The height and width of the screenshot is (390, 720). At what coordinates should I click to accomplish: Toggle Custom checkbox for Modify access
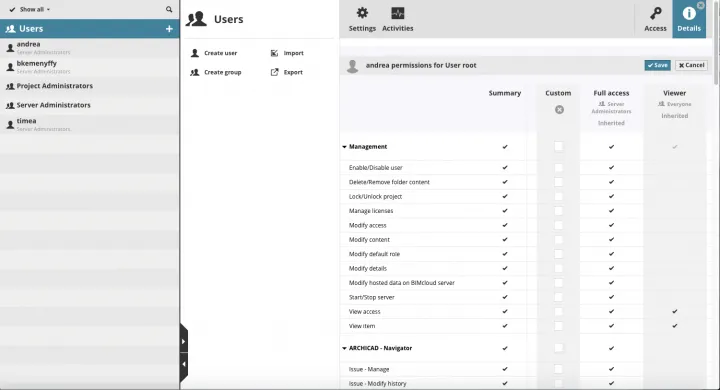click(x=558, y=225)
